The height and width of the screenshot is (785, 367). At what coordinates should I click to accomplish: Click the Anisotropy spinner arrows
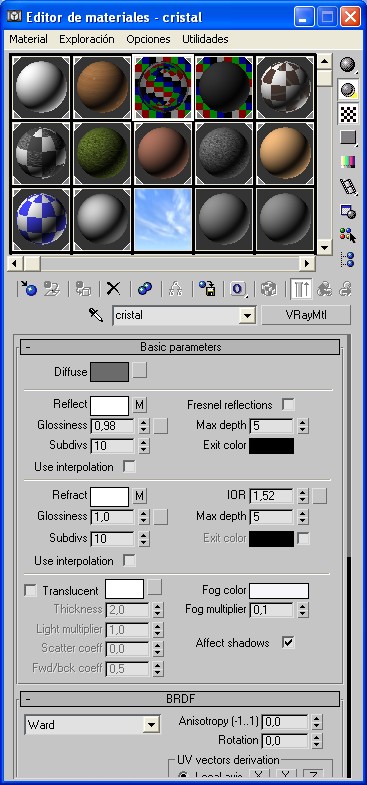pyautogui.click(x=317, y=721)
